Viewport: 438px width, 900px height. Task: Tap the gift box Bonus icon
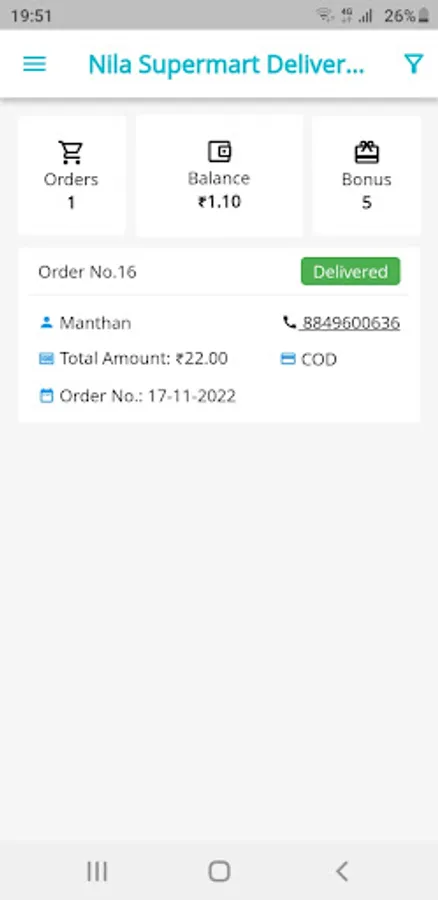tap(367, 152)
